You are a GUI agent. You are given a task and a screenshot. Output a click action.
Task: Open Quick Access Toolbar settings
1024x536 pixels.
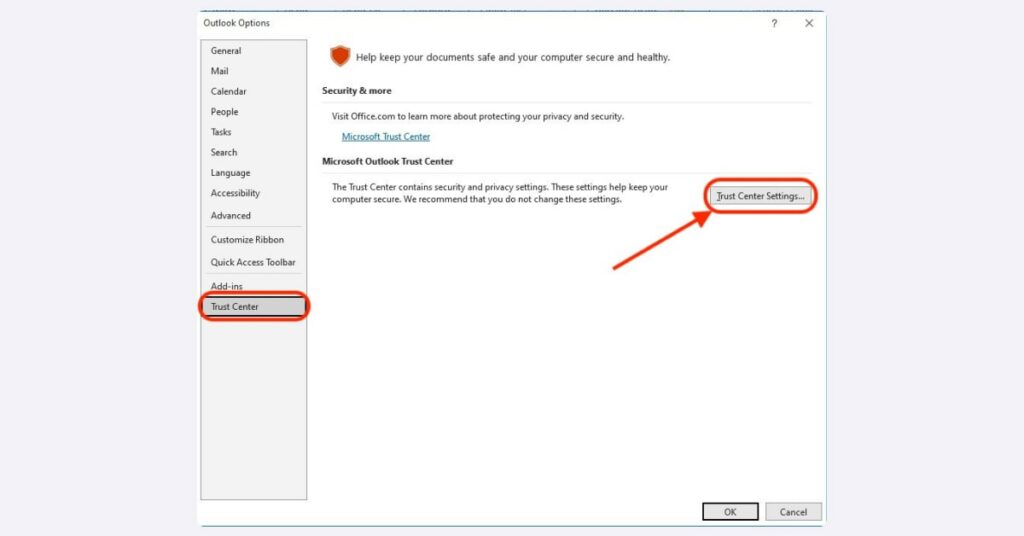pos(253,263)
